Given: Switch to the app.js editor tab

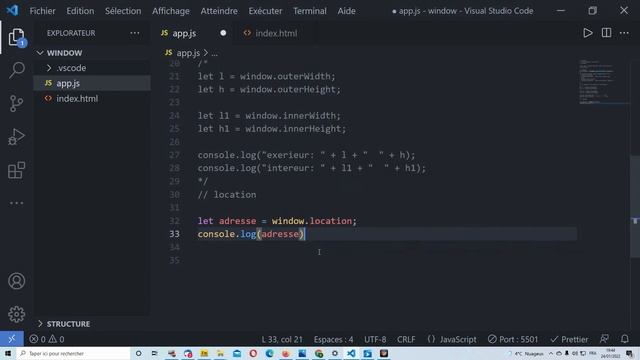Looking at the screenshot, I should 184,33.
